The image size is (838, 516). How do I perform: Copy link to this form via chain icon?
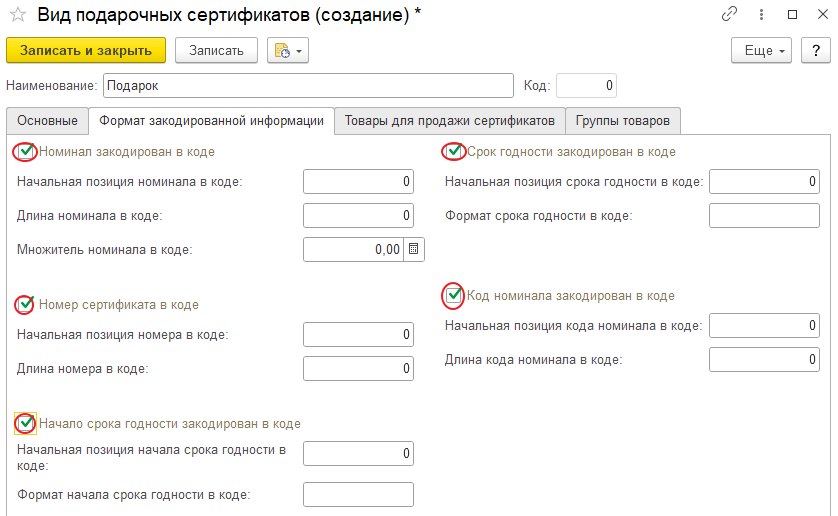[729, 14]
